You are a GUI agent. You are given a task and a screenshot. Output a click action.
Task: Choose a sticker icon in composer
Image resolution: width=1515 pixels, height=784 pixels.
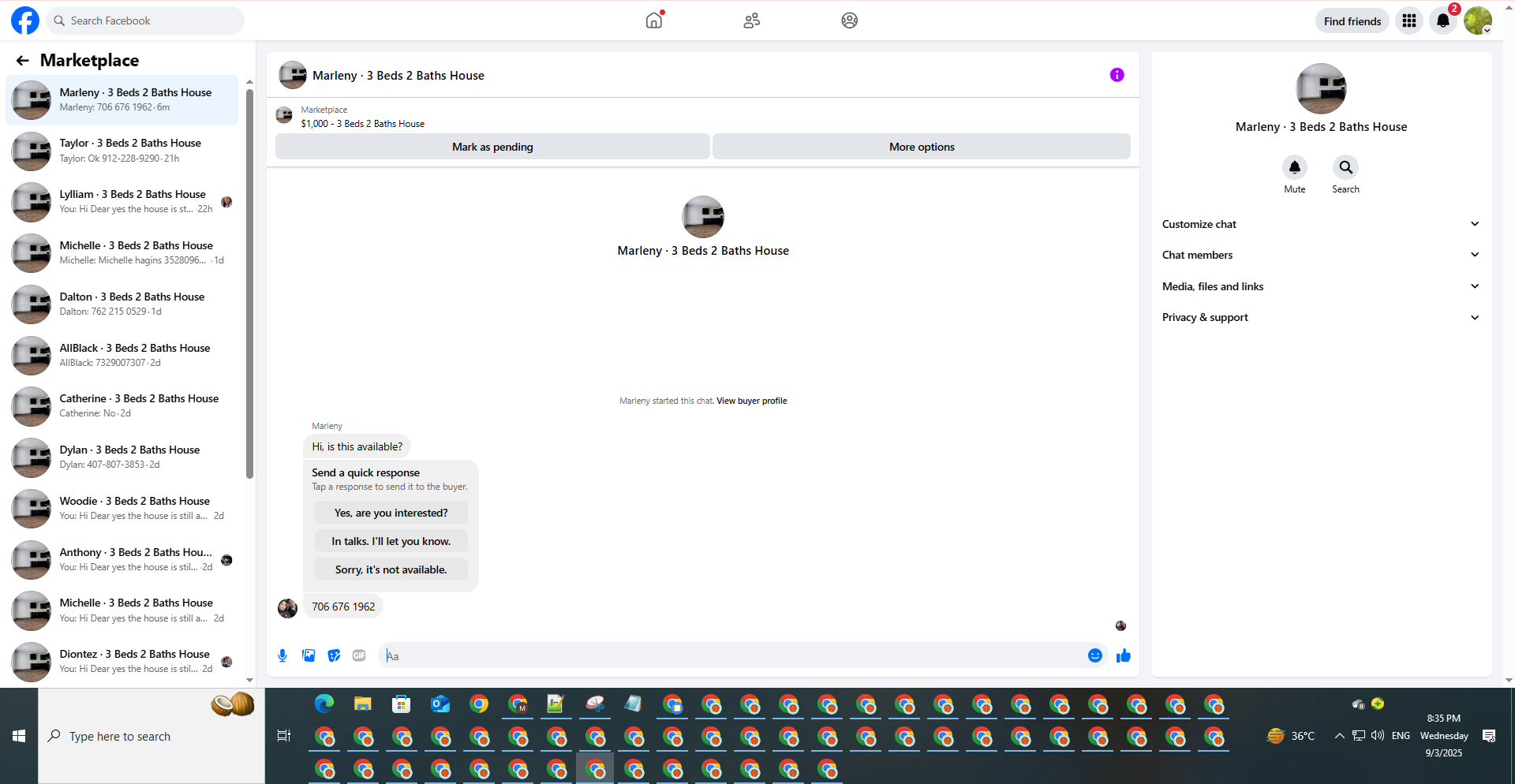pos(335,655)
